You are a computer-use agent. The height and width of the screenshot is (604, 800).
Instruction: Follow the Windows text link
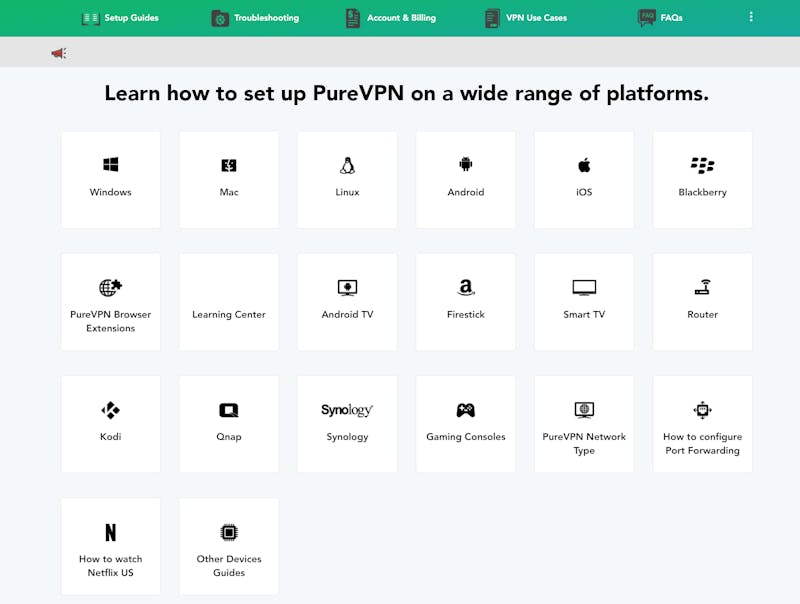[111, 192]
